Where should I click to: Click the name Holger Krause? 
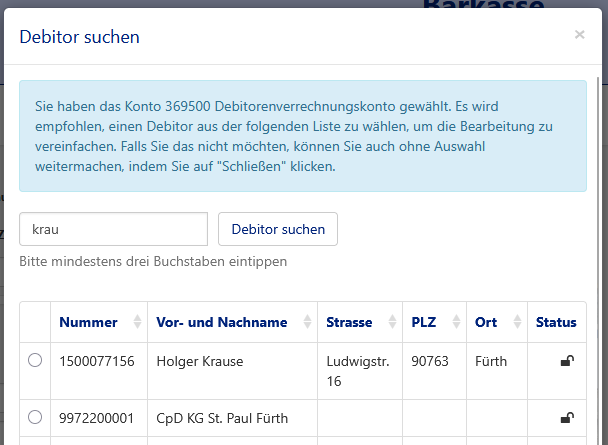click(x=200, y=361)
